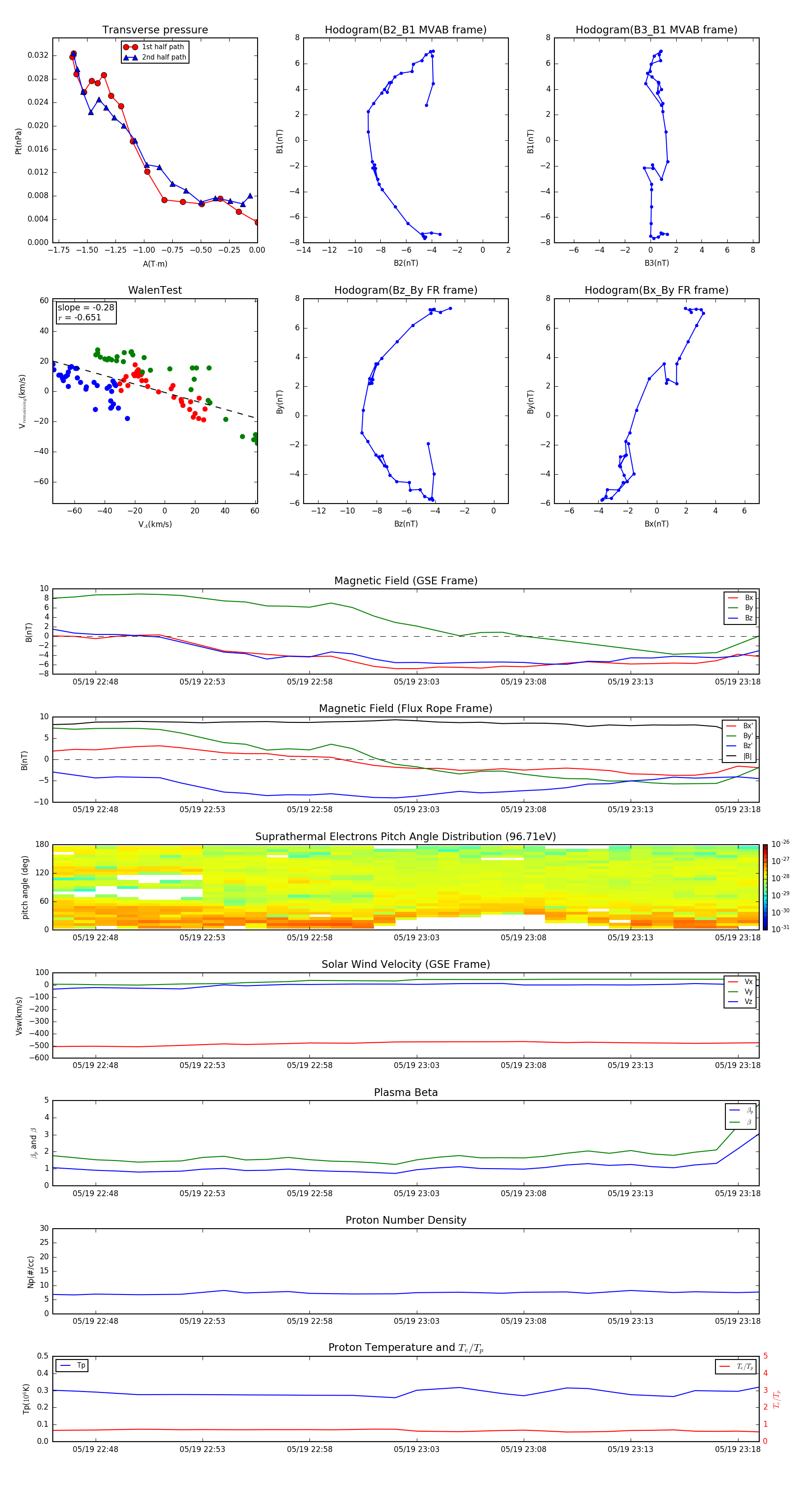
Task: Click the 'Transverse pressure' plot title
Action: [x=155, y=30]
